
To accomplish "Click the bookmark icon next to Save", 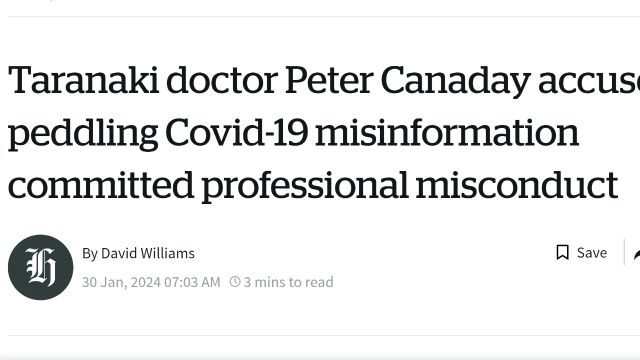I will 562,252.
